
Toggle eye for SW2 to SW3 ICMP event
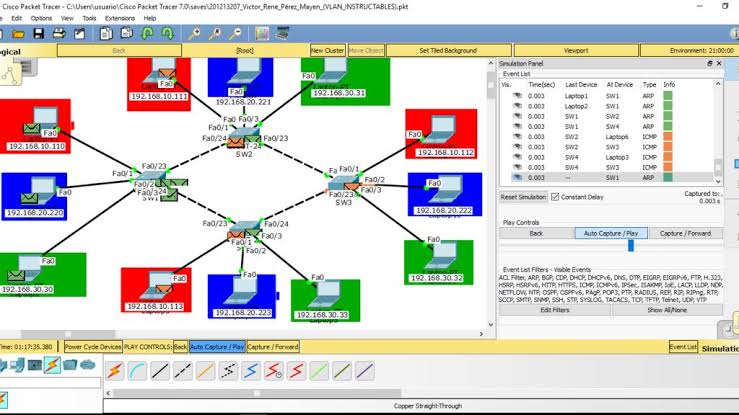pos(517,147)
